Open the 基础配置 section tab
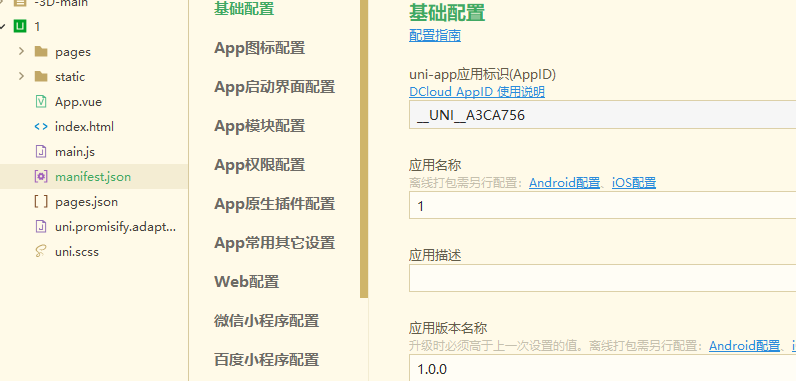 click(x=244, y=9)
